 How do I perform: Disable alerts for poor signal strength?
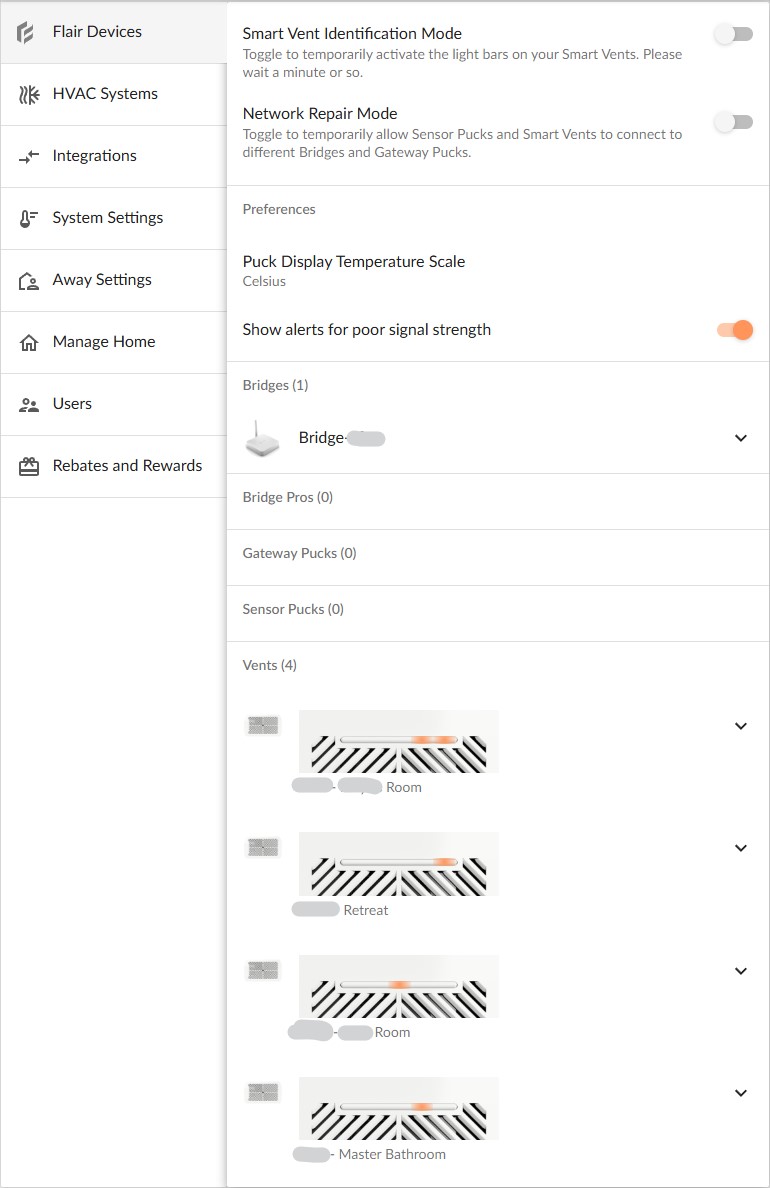click(x=734, y=330)
